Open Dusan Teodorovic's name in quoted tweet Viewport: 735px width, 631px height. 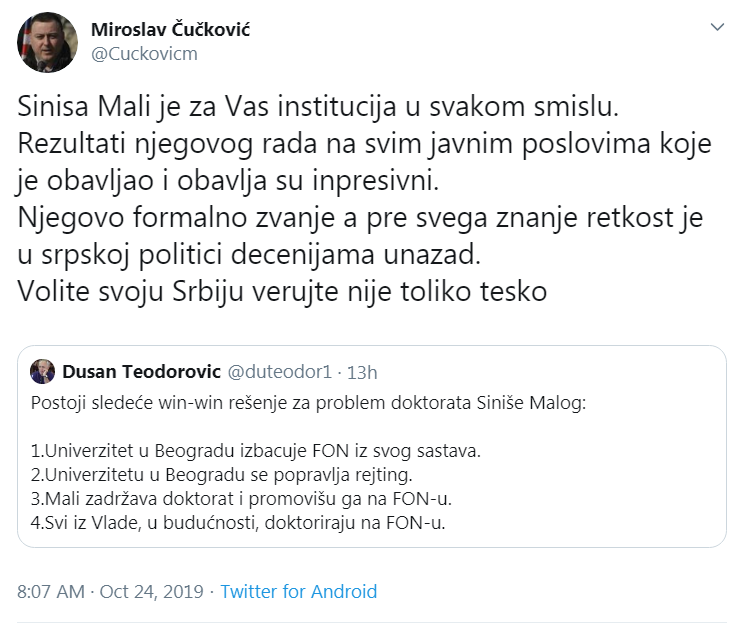coord(139,372)
